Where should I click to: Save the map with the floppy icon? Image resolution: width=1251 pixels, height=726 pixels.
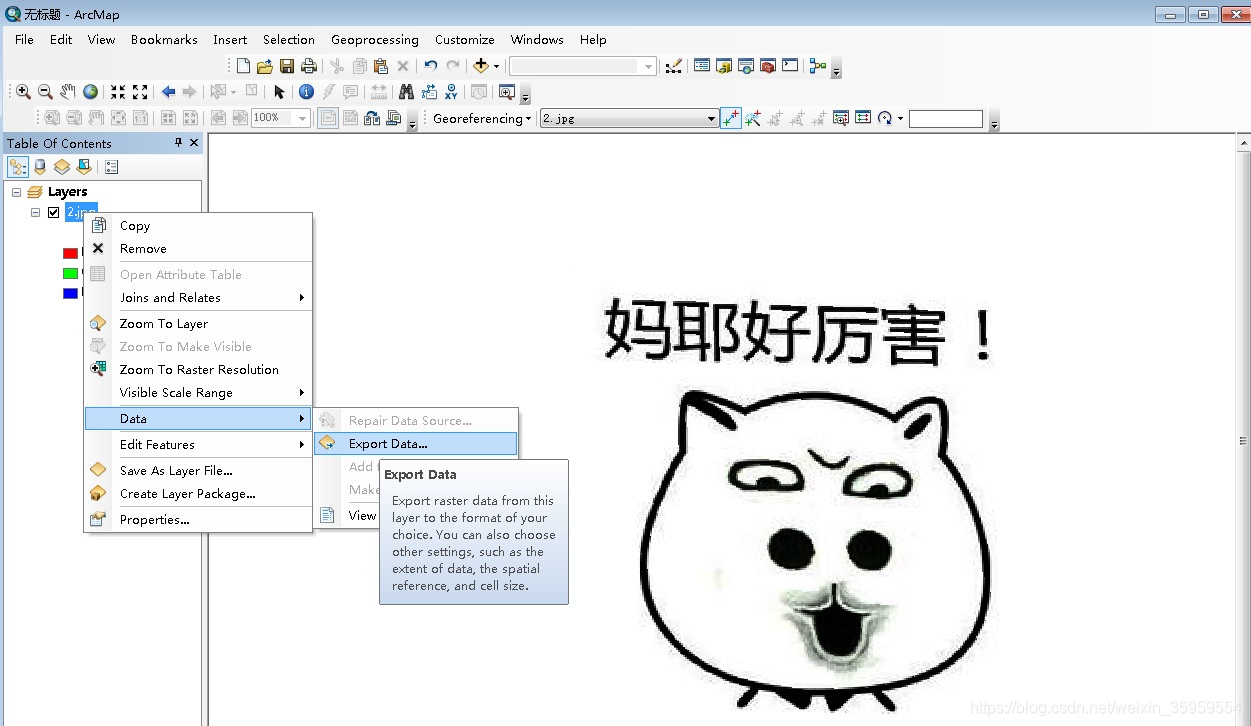click(x=287, y=66)
